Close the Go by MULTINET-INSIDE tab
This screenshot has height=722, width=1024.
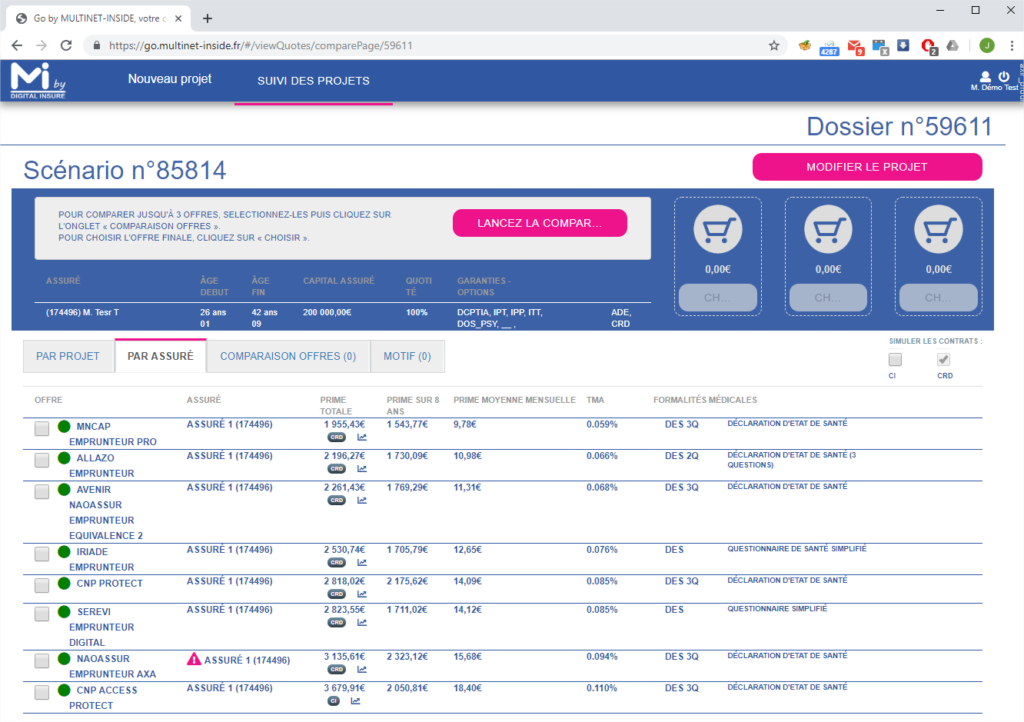point(178,18)
